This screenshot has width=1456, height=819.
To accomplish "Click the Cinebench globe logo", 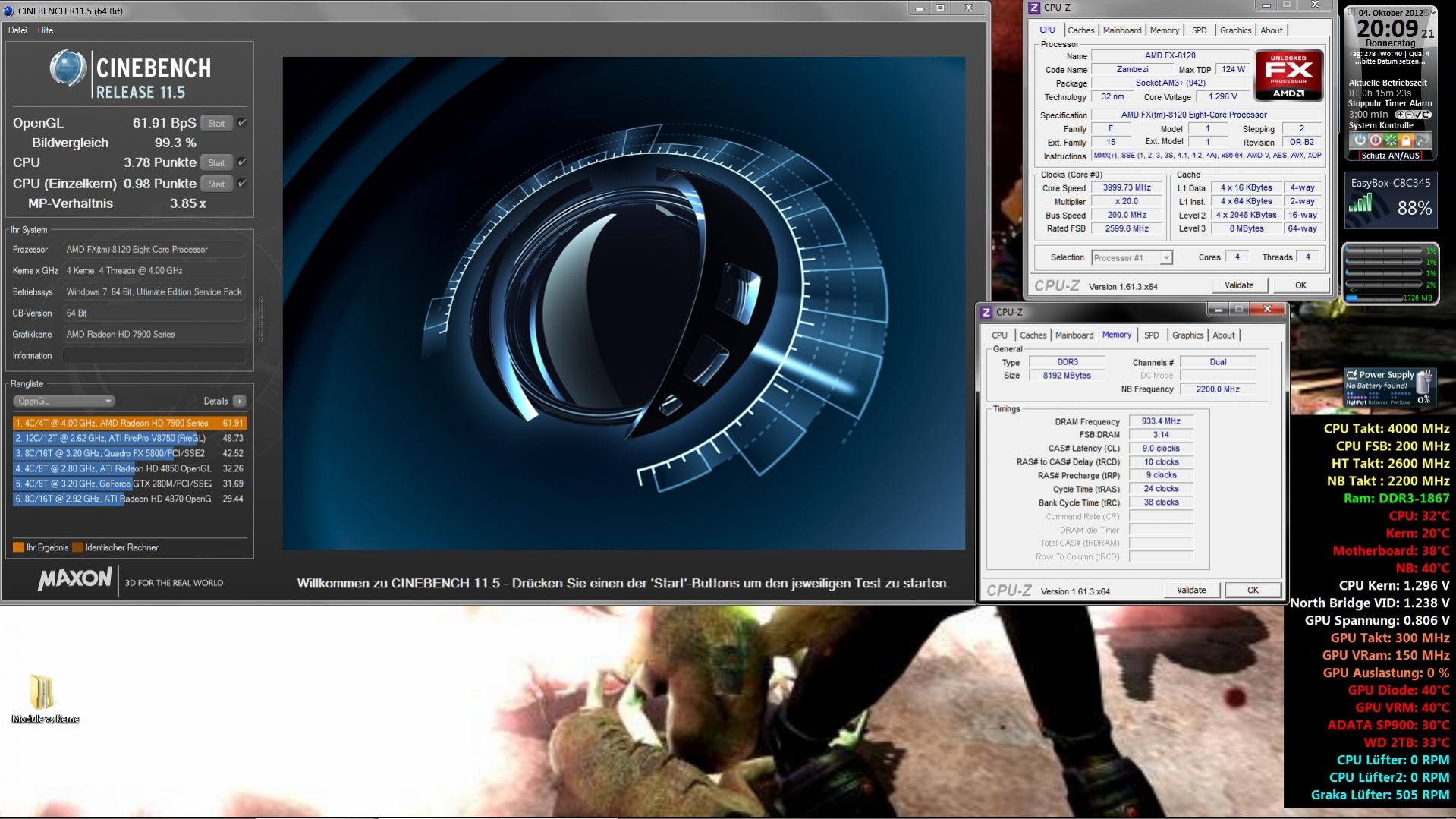I will [68, 68].
